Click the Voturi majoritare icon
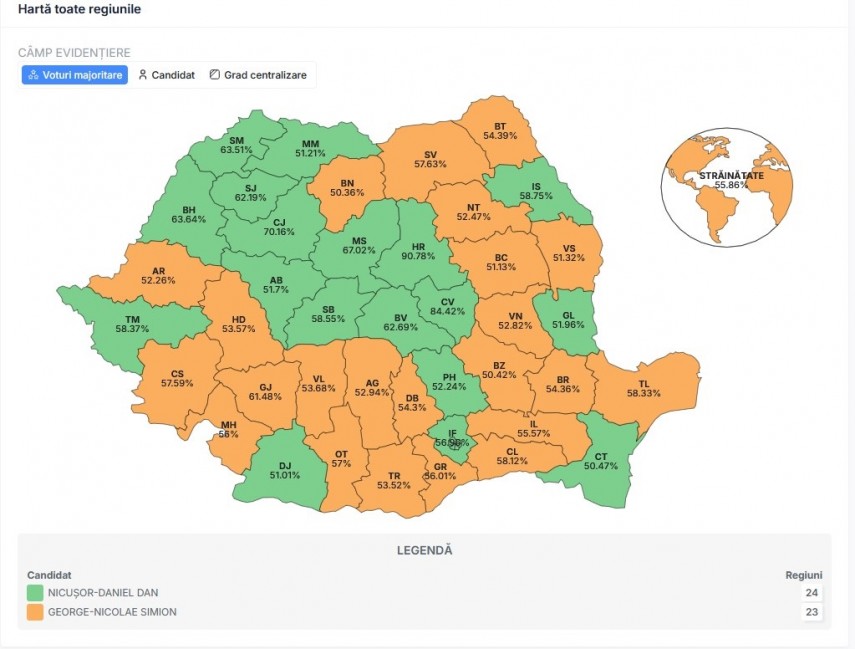The image size is (855, 649). [33, 75]
